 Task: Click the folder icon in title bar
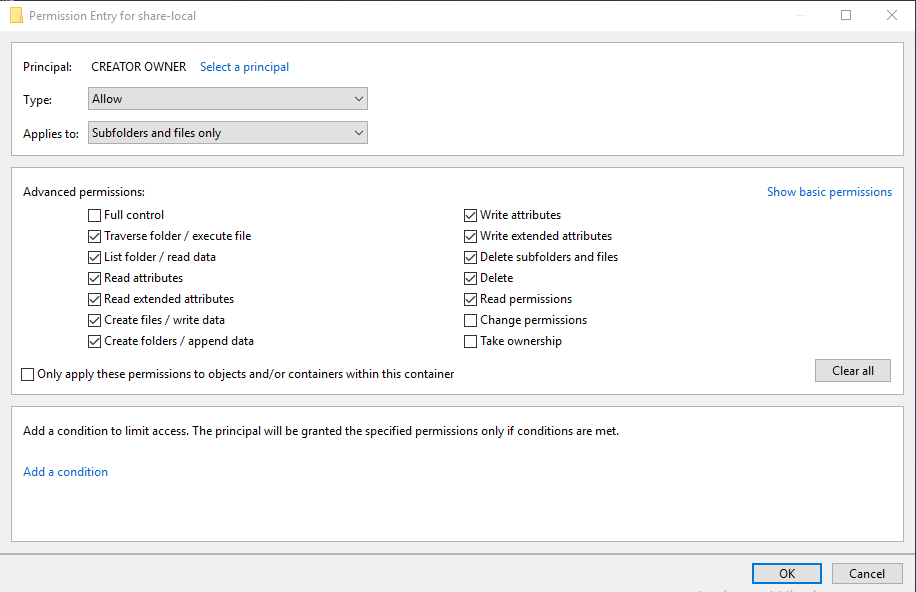[x=16, y=16]
